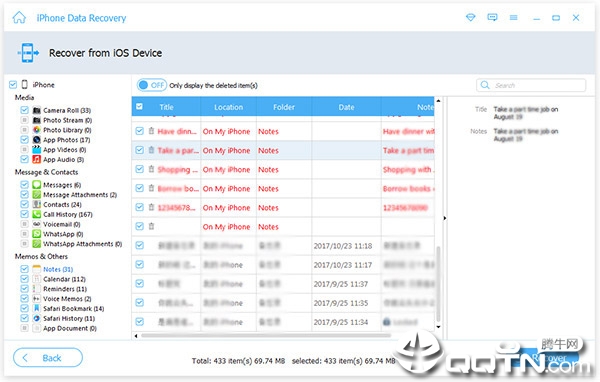This screenshot has height=382, width=600.
Task: Uncheck the Borrow books row checkbox
Action: pos(140,188)
